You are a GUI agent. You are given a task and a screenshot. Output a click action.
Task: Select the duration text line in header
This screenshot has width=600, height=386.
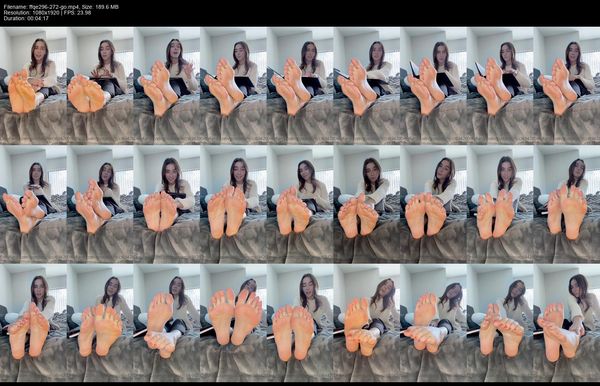point(26,18)
